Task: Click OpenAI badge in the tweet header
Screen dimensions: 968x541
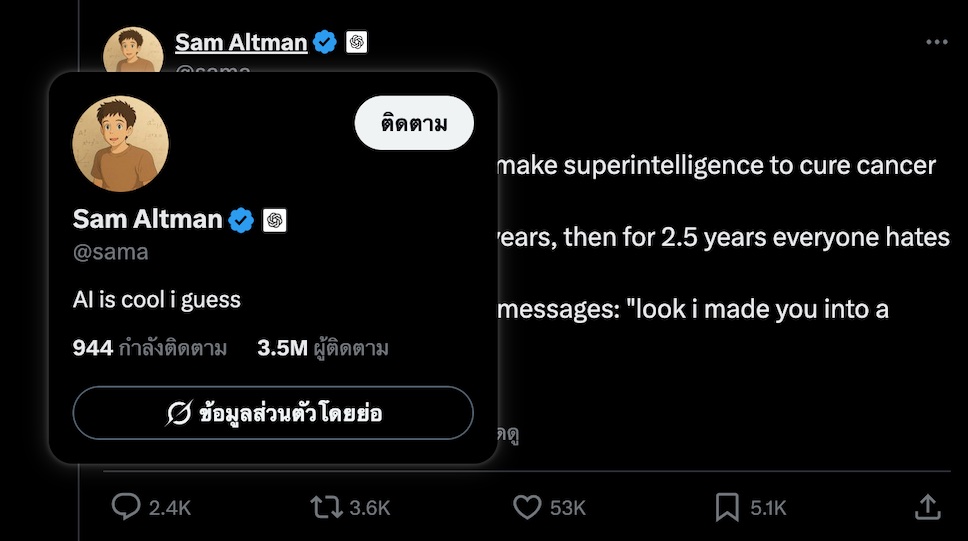Action: [x=356, y=42]
